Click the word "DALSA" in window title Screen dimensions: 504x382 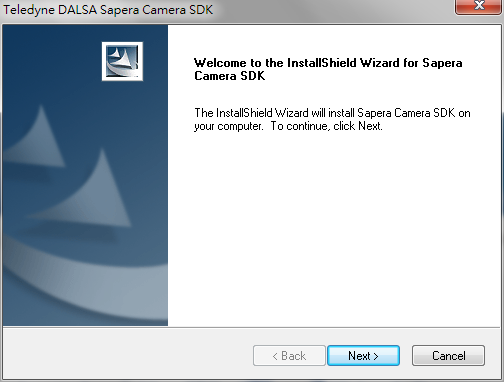coord(77,9)
